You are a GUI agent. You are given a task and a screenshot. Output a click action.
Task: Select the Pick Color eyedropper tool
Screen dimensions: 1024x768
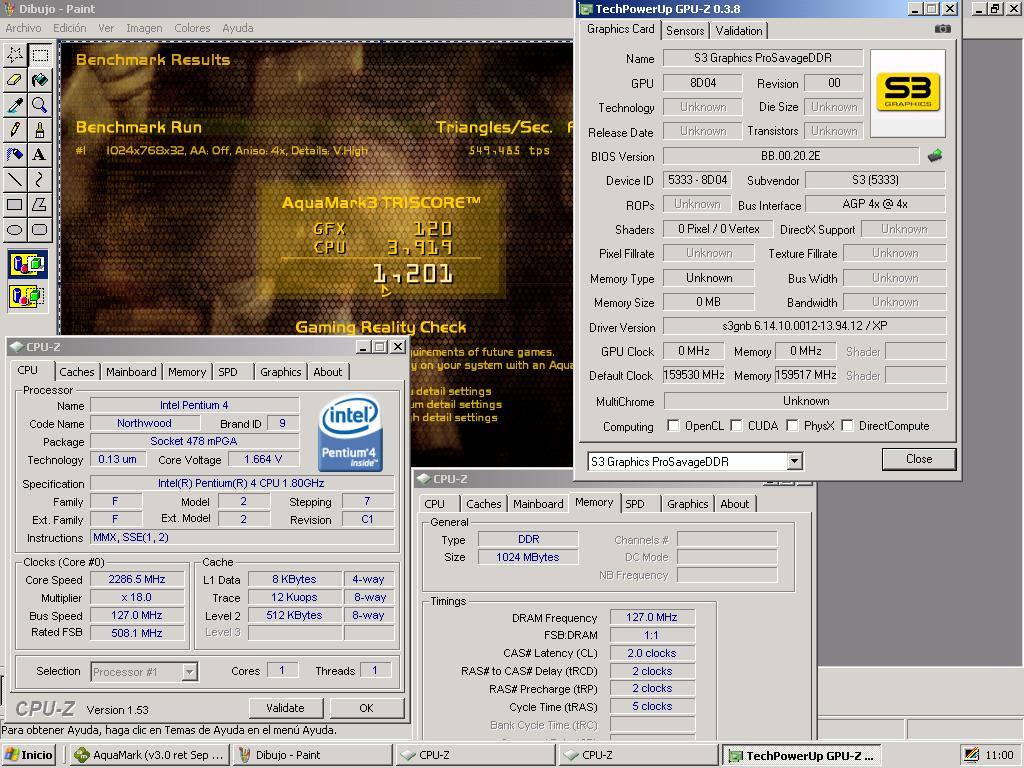(x=15, y=104)
